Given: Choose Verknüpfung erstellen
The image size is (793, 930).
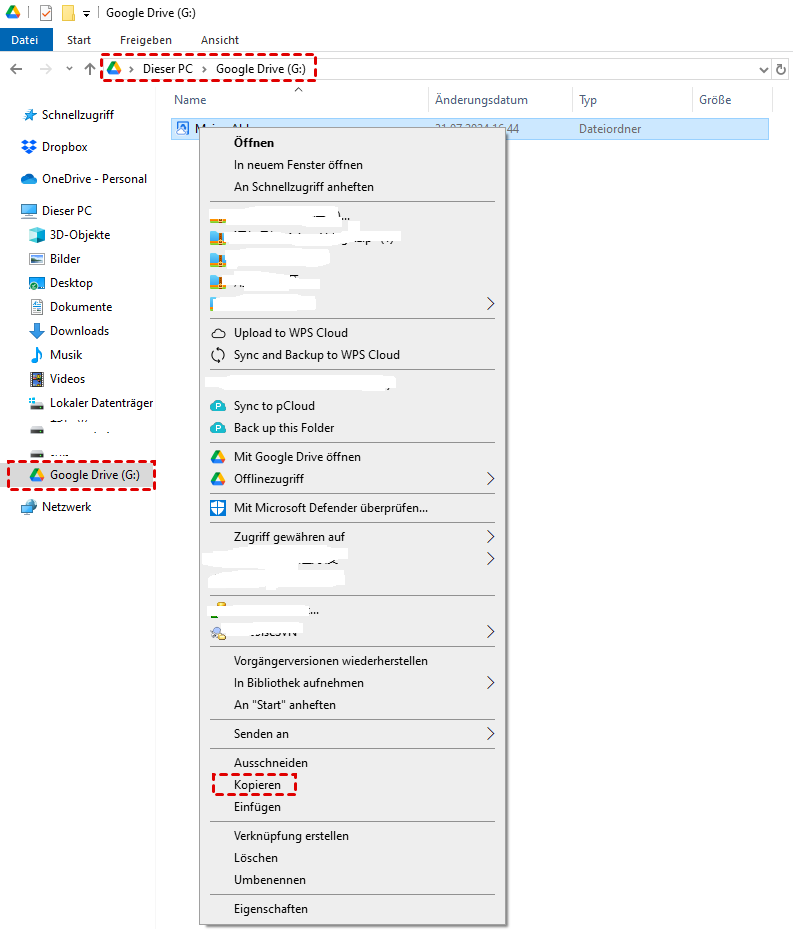Looking at the screenshot, I should click(x=291, y=836).
